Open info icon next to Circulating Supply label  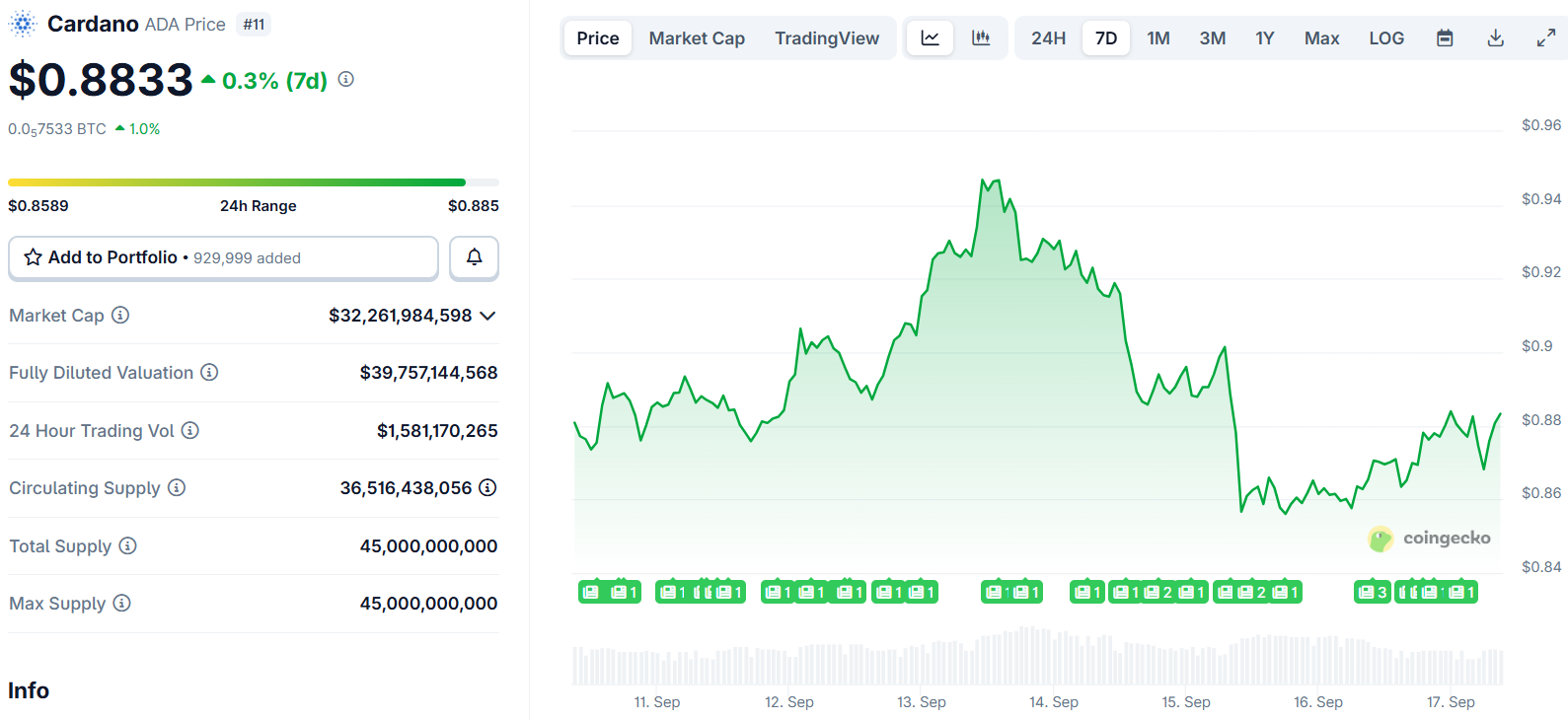coord(177,487)
